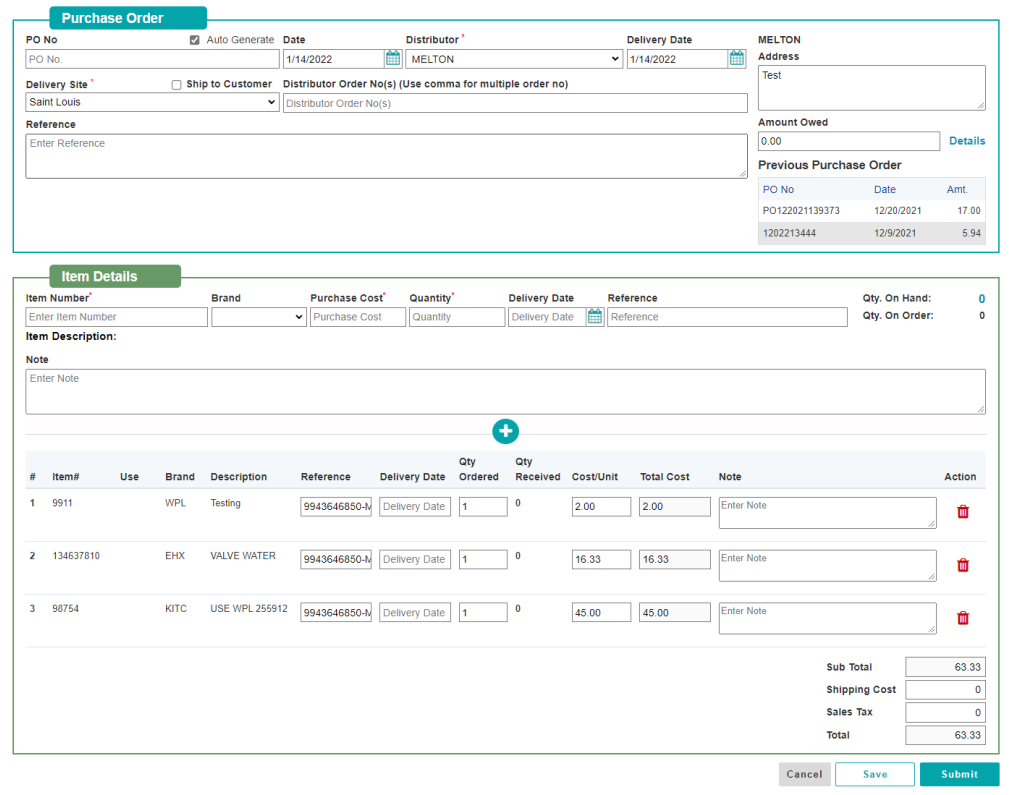Click Total Cost field showing 45.00
Image resolution: width=1017 pixels, height=795 pixels.
coord(675,613)
